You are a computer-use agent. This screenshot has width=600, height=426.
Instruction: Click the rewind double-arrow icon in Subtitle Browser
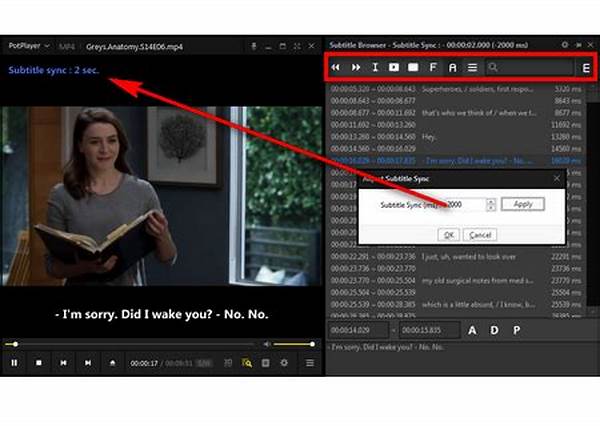pyautogui.click(x=336, y=67)
